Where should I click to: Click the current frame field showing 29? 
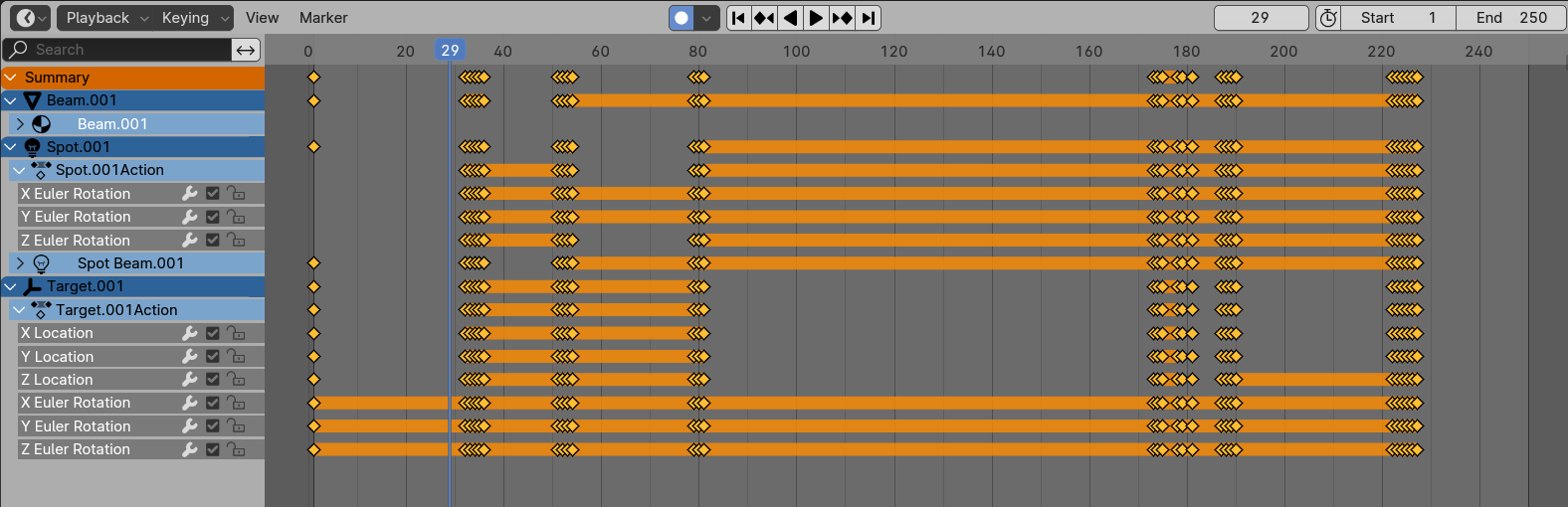coord(1261,18)
